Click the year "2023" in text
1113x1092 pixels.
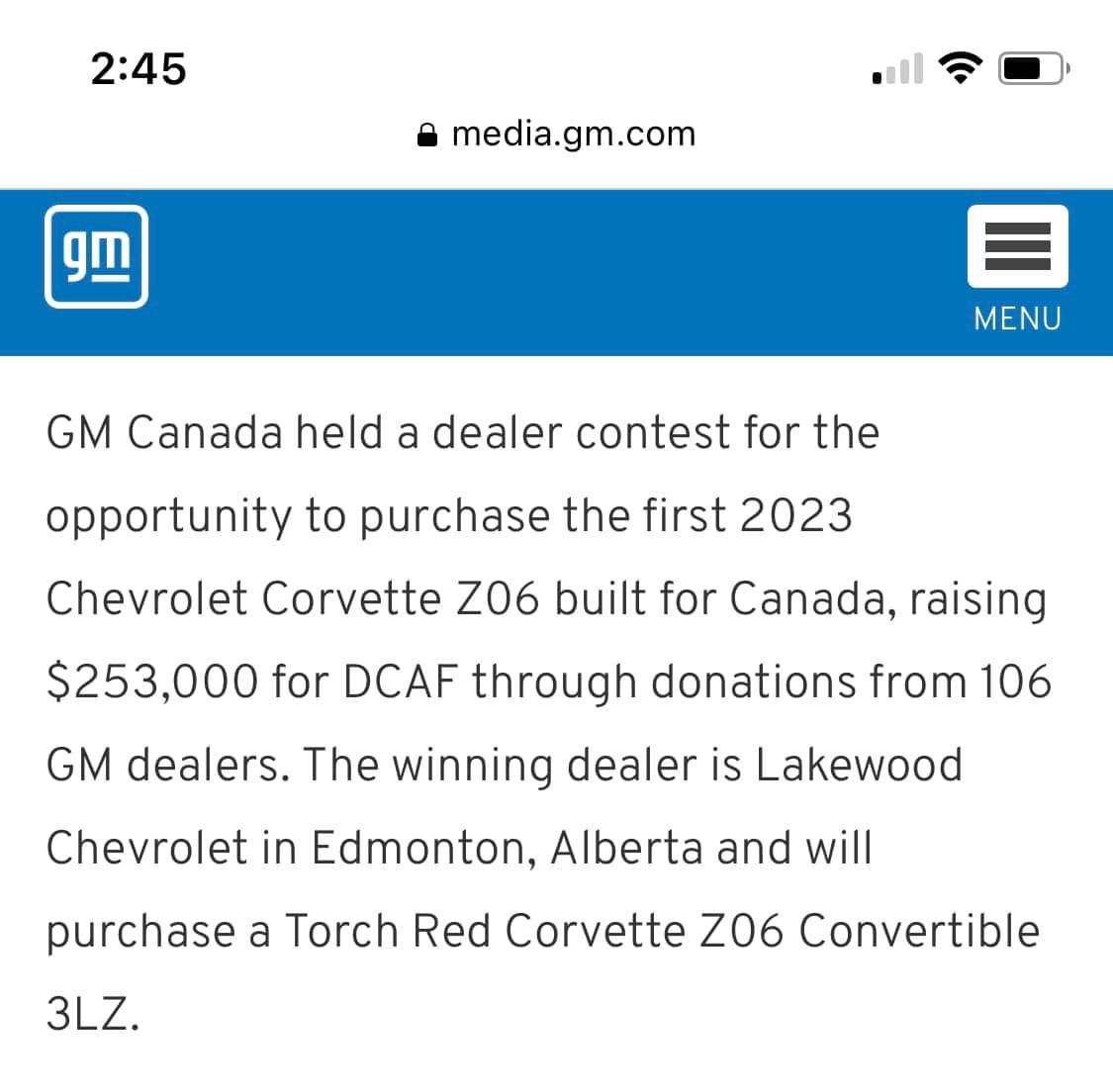pyautogui.click(x=794, y=515)
